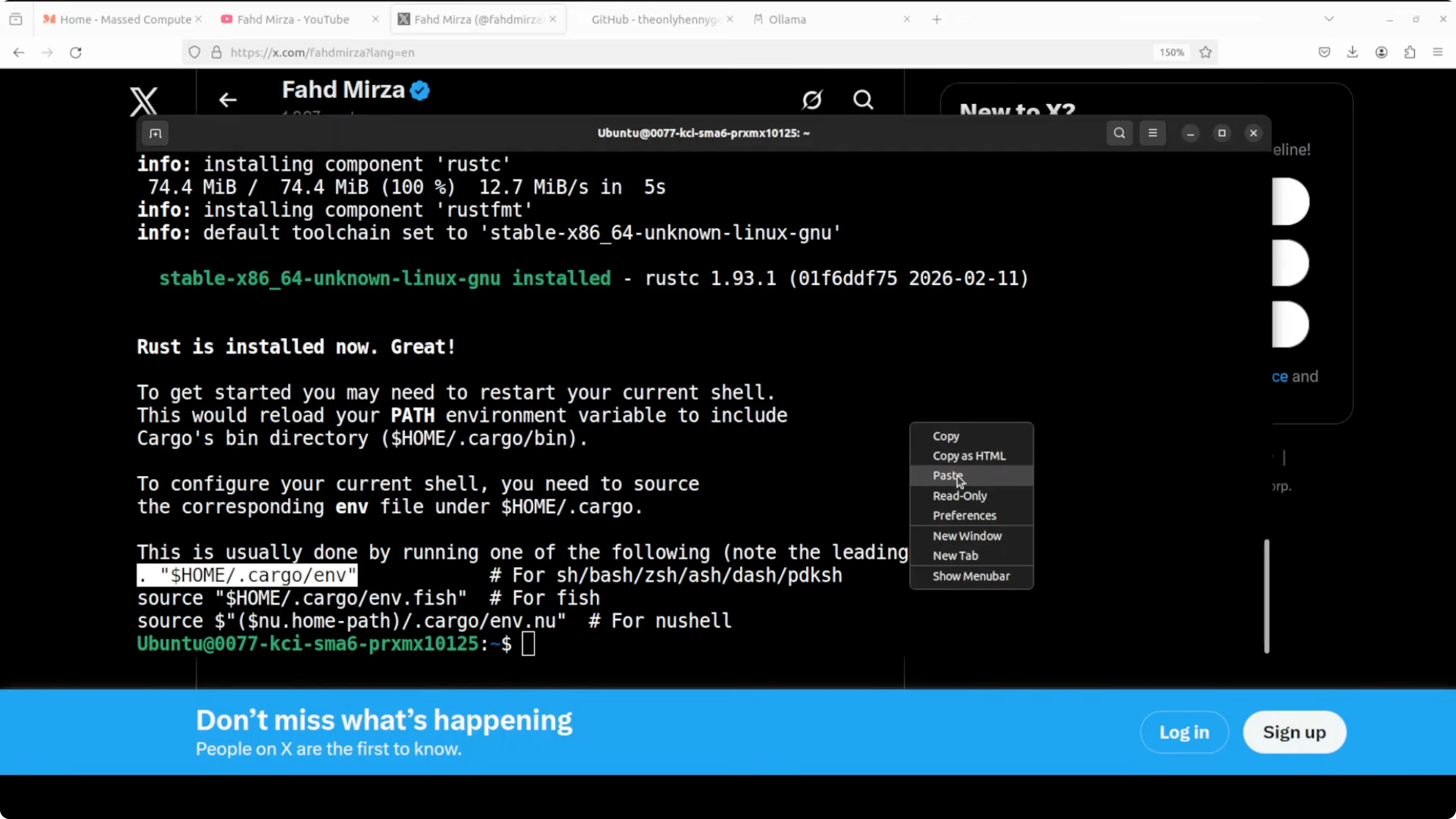Click the back arrow on profile
Screen dimensions: 1456x819
[x=228, y=100]
